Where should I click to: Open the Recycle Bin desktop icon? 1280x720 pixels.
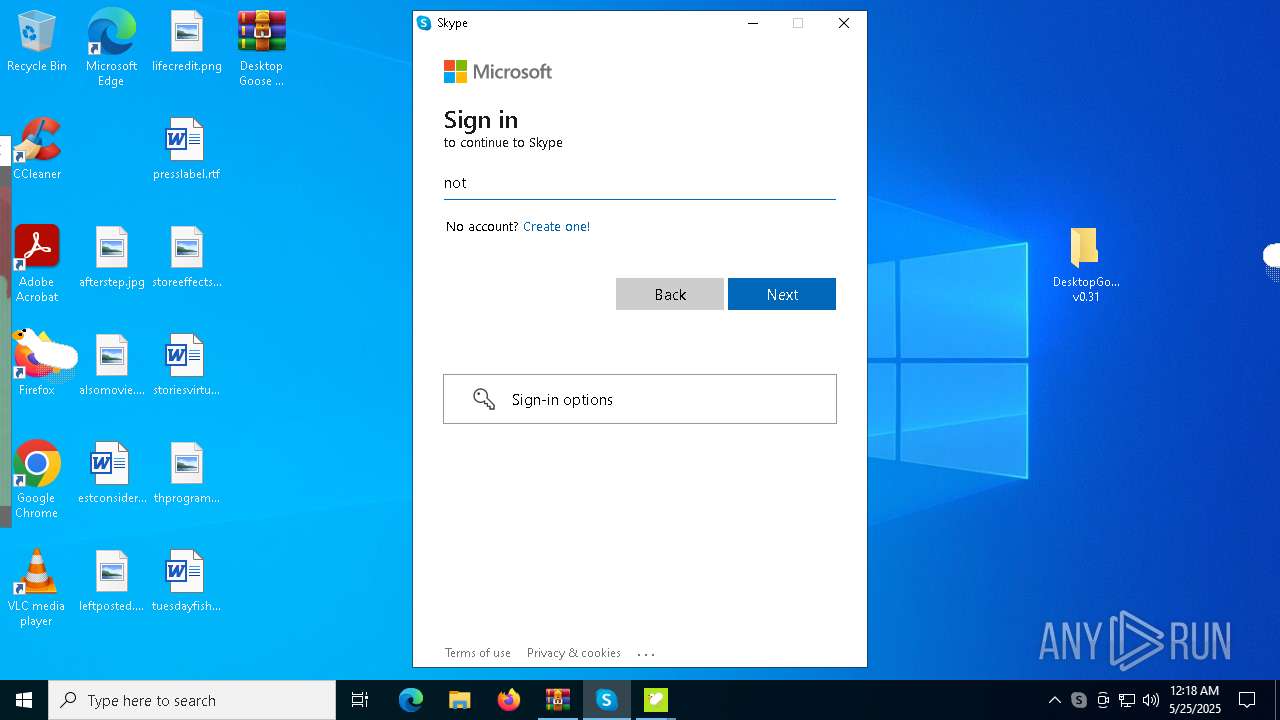(37, 42)
